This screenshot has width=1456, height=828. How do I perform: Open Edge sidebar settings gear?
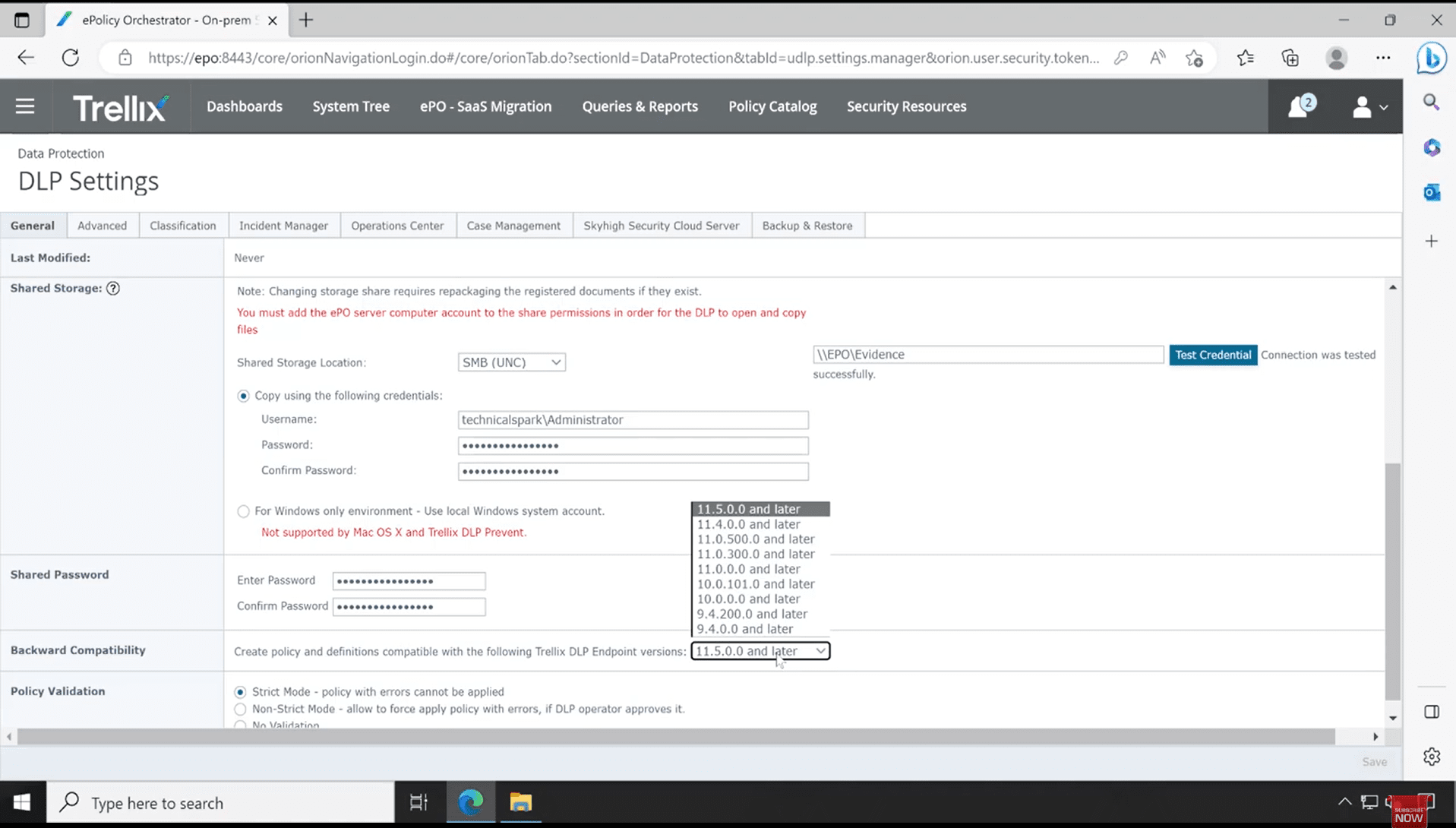pos(1431,757)
